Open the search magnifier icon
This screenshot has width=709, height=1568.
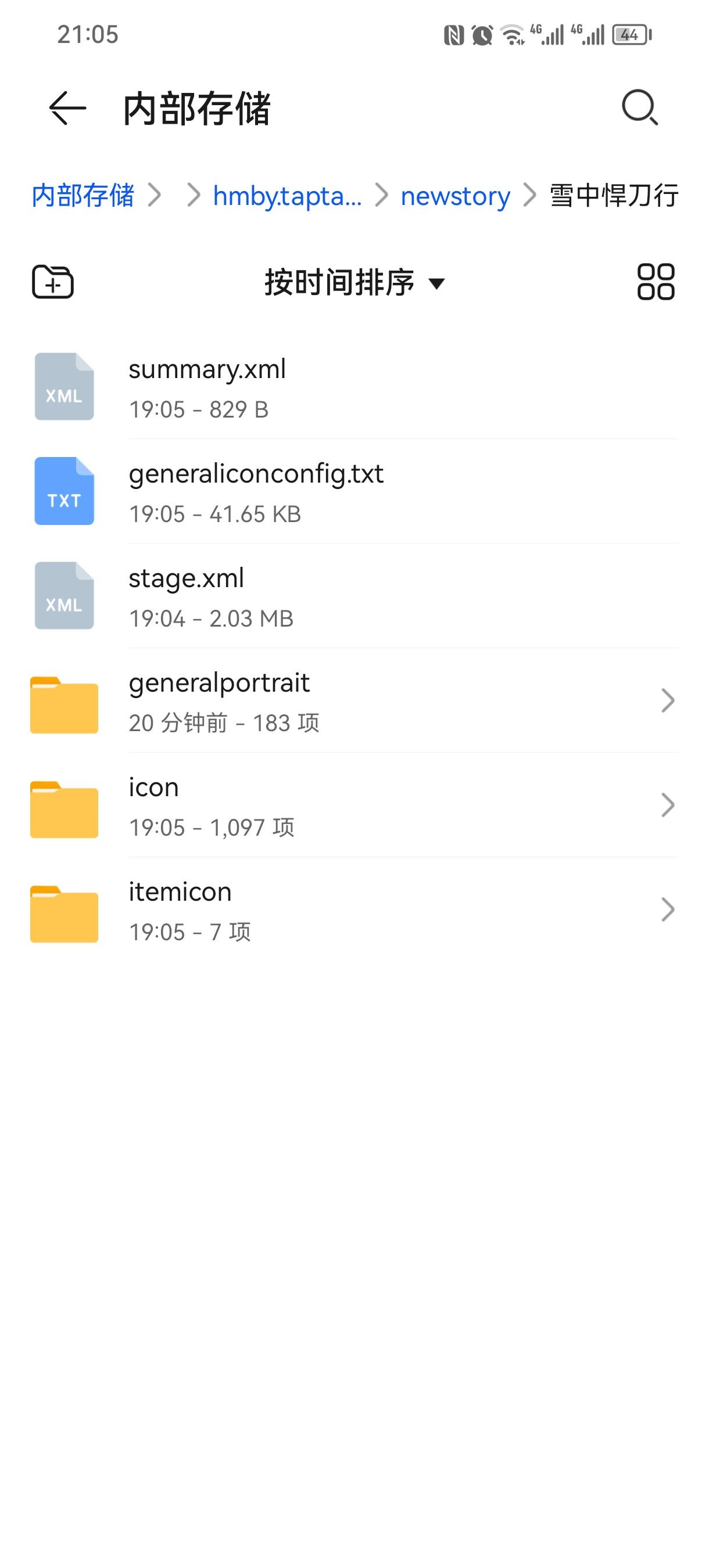[640, 108]
